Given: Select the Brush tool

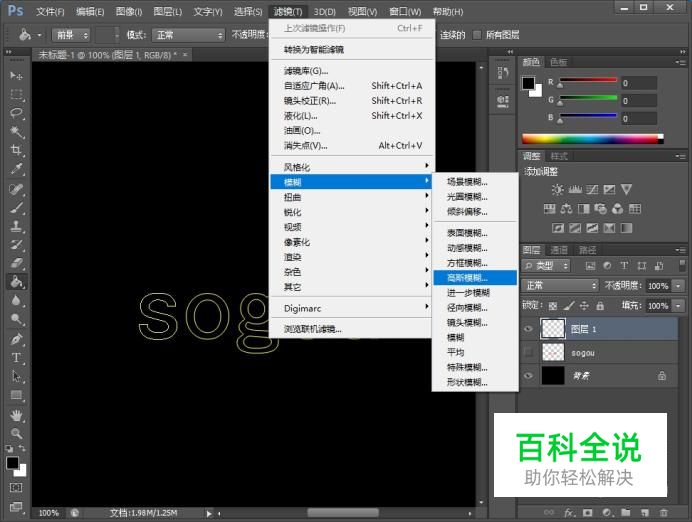Looking at the screenshot, I should [x=16, y=208].
